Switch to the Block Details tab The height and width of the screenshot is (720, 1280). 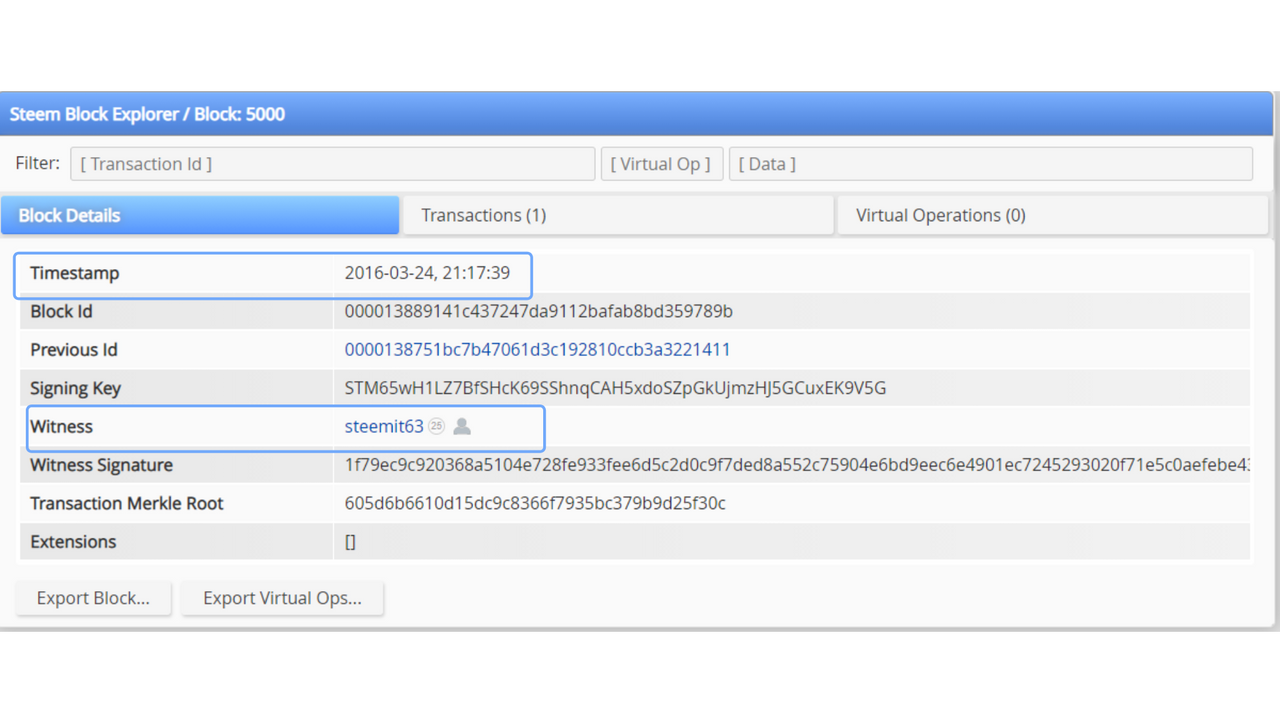[x=200, y=215]
